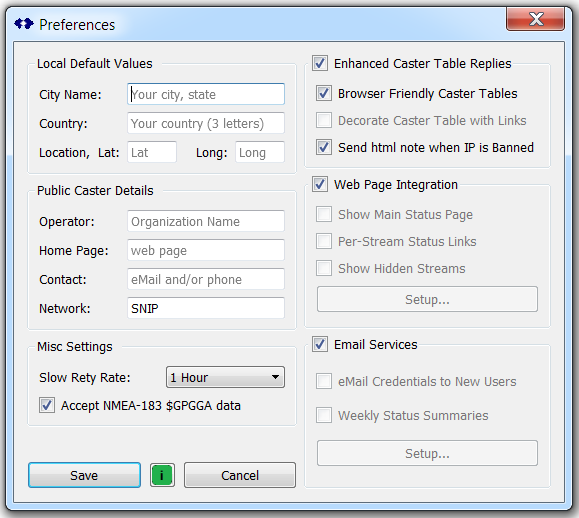This screenshot has width=579, height=518.
Task: Toggle Email Services checkbox
Action: 320,344
